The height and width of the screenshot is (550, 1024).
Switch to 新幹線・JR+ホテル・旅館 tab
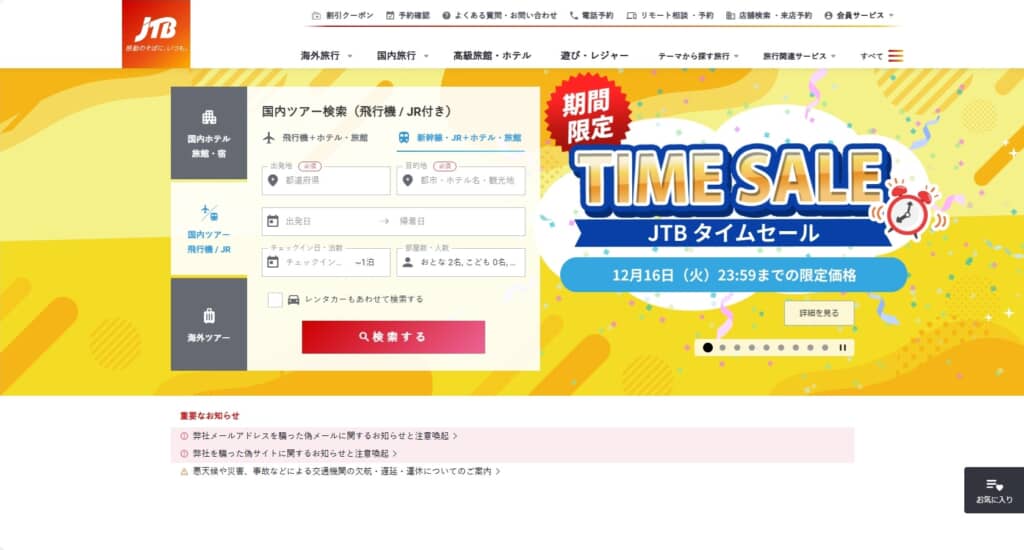(x=460, y=138)
